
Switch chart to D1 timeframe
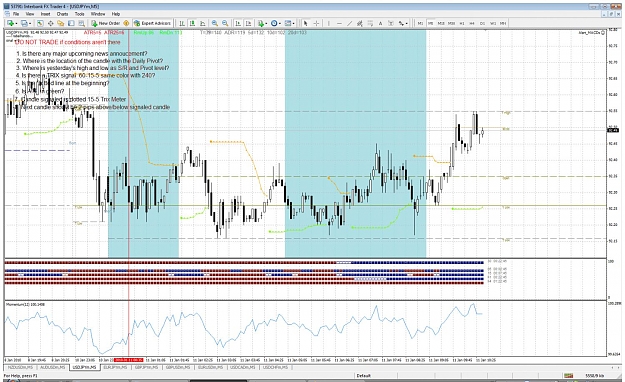(x=482, y=23)
